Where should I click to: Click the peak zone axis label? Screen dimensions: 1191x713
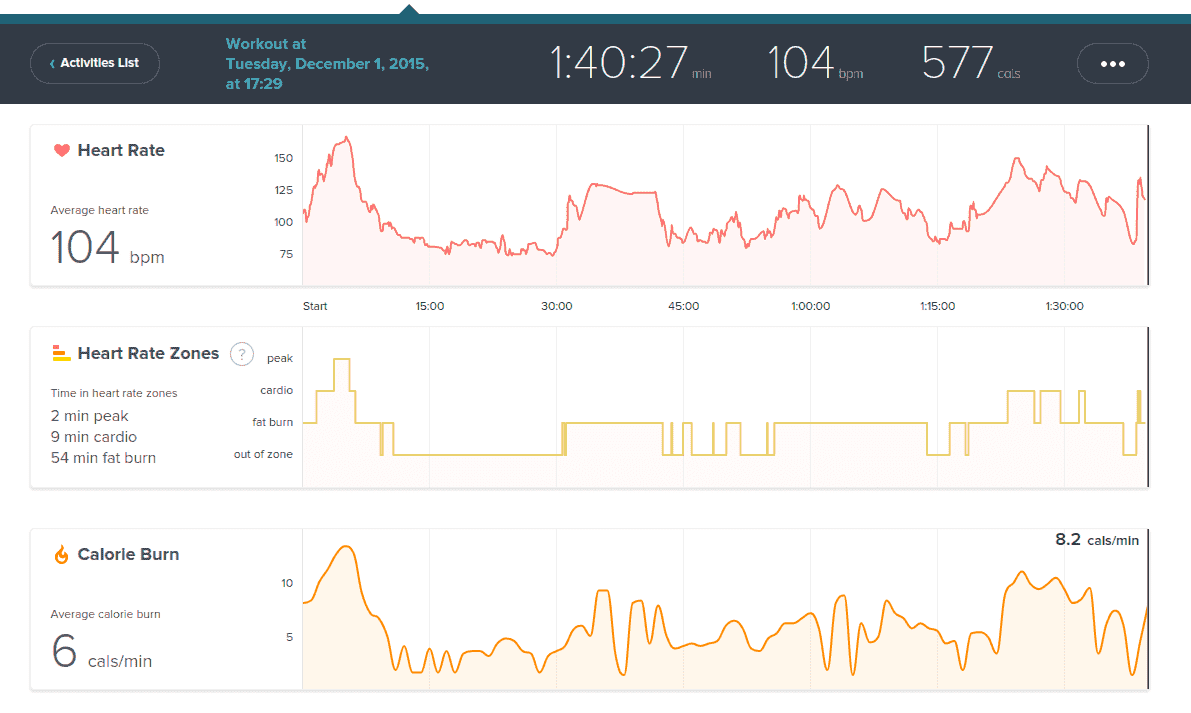(280, 358)
